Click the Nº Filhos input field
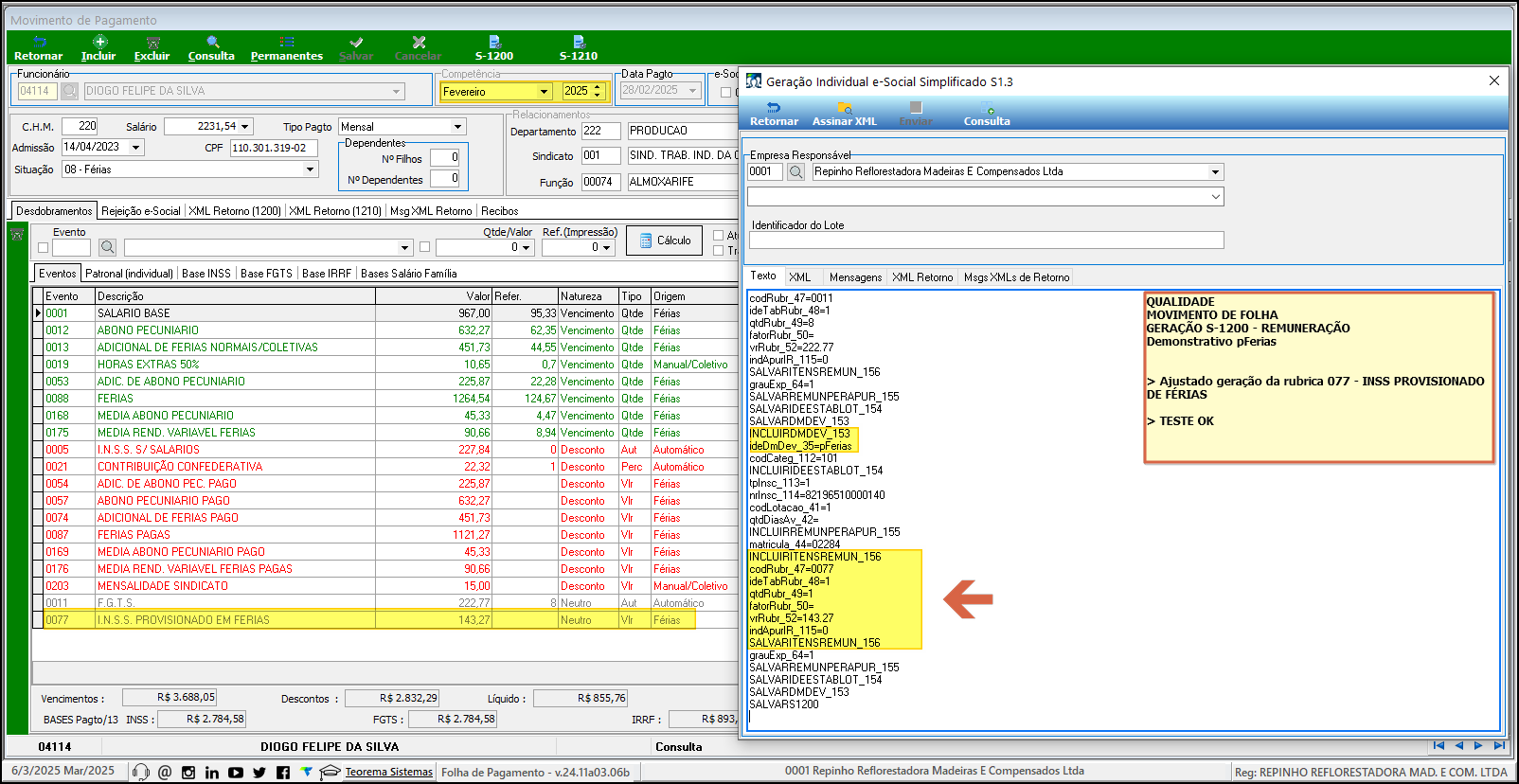The image size is (1519, 784). pyautogui.click(x=445, y=158)
